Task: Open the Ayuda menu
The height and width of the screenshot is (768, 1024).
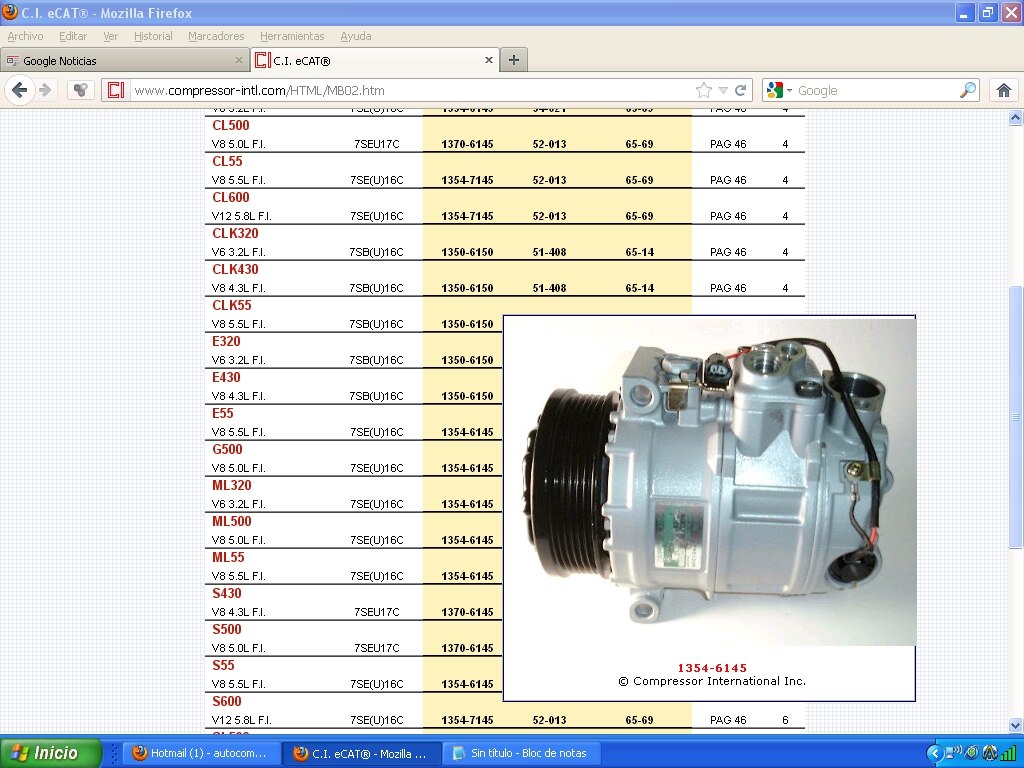Action: tap(356, 36)
